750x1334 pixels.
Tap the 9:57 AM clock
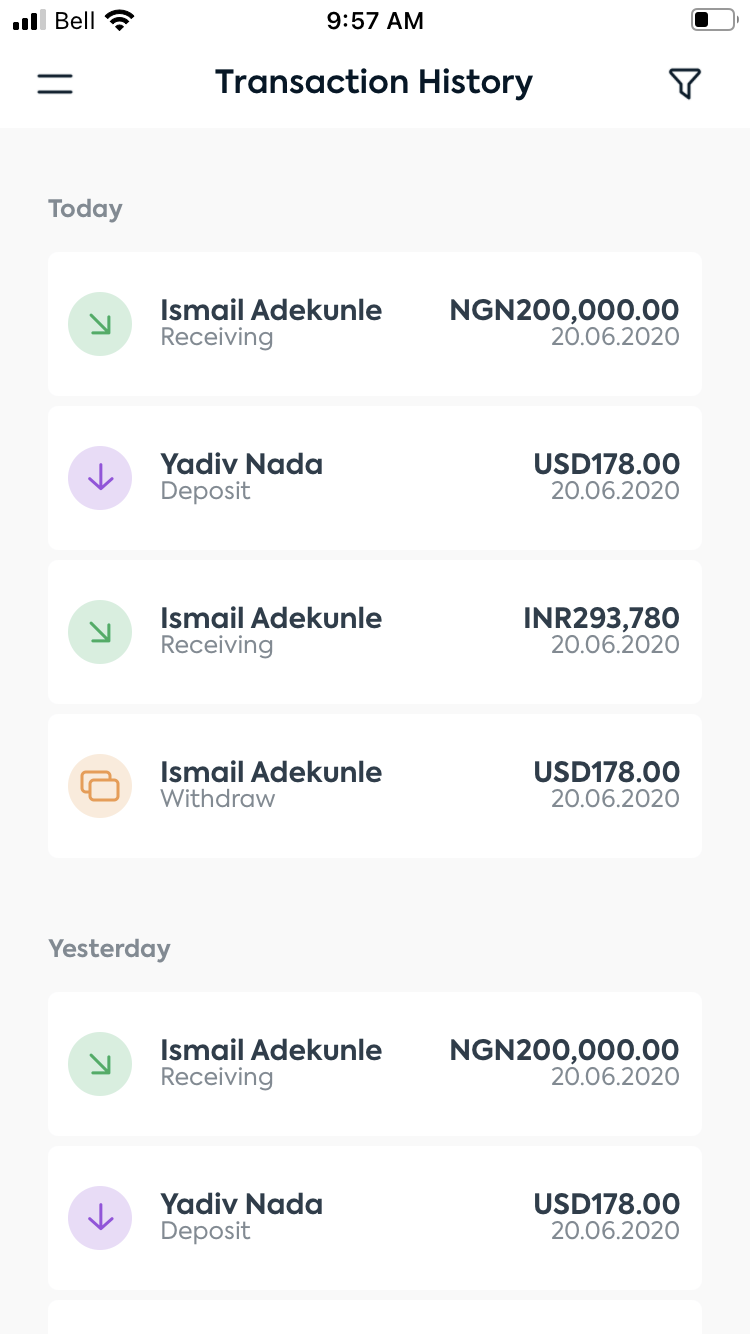[x=375, y=21]
